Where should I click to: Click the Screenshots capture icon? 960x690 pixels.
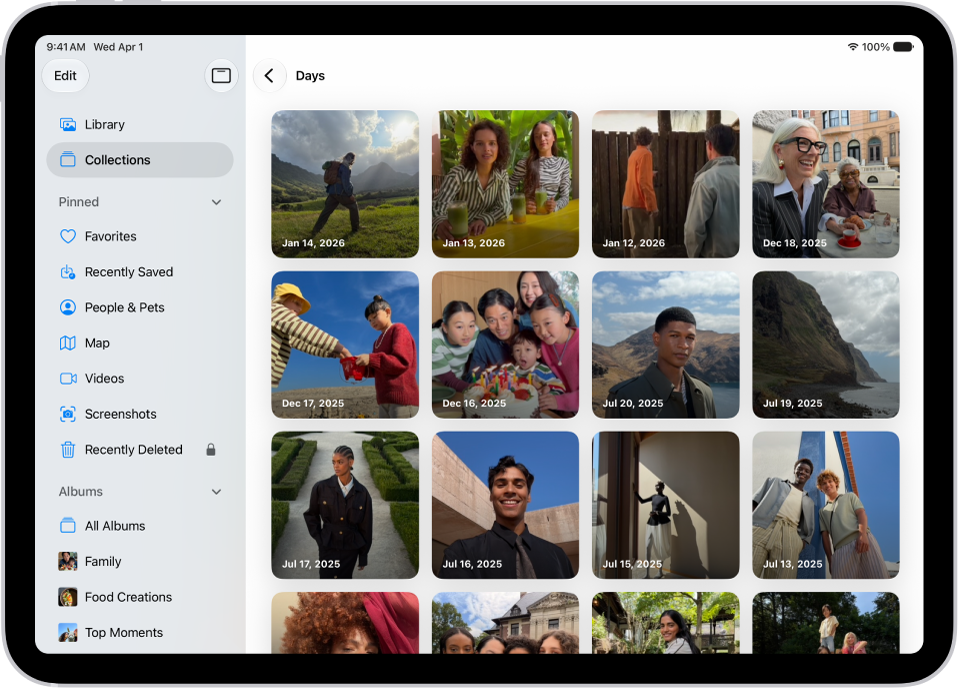tap(68, 414)
